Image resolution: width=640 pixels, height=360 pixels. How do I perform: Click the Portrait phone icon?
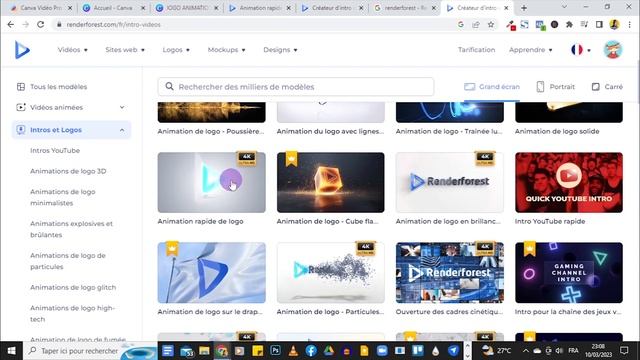540,87
